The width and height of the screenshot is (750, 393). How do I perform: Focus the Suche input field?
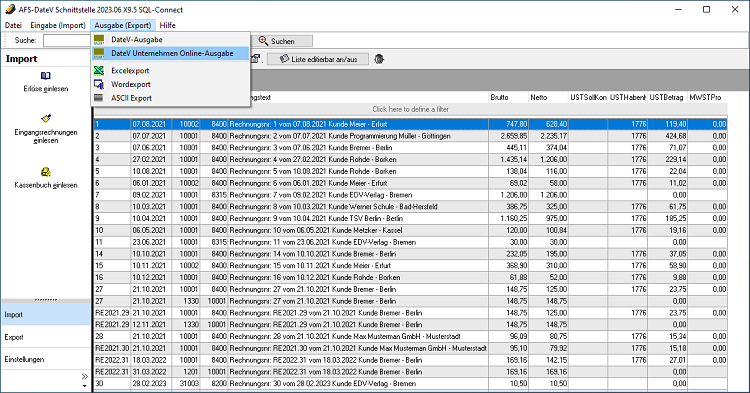click(x=66, y=41)
